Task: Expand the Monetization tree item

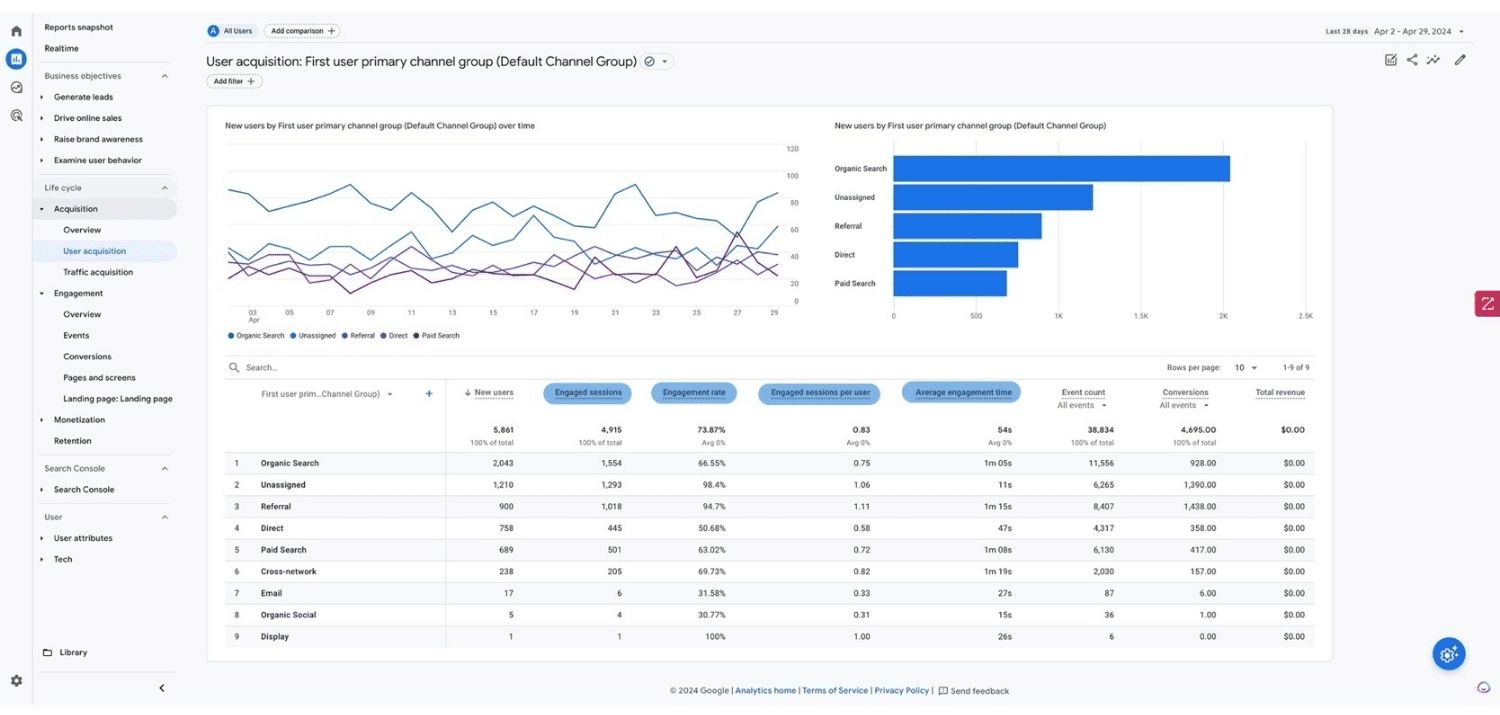Action: [42, 420]
